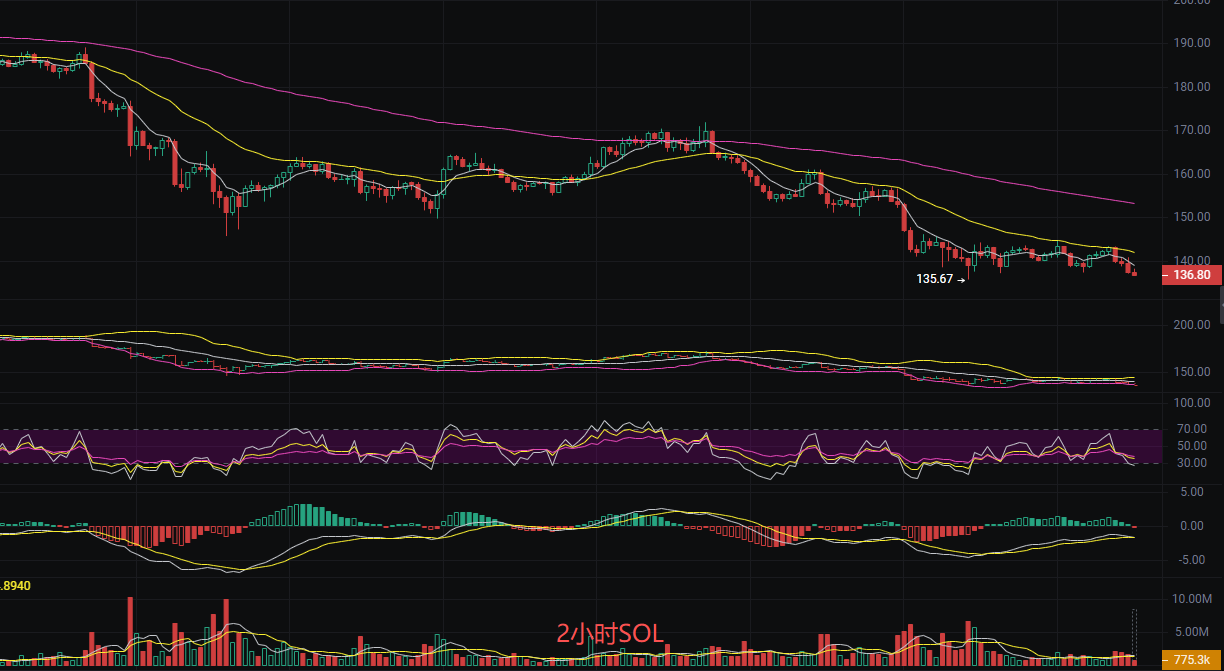
Task: Click the orange 775.3k volume tag
Action: coord(1191,660)
